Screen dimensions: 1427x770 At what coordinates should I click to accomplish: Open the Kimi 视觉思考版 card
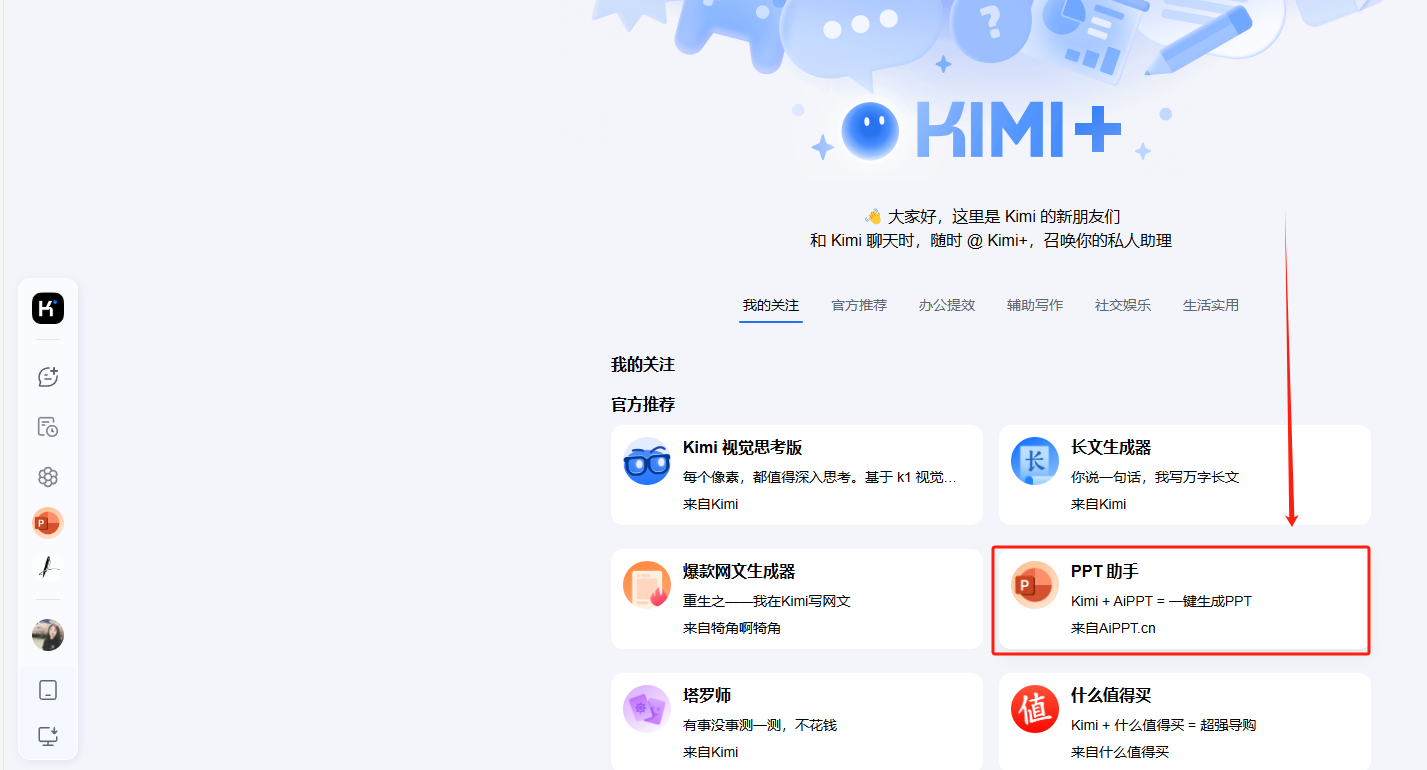(796, 475)
